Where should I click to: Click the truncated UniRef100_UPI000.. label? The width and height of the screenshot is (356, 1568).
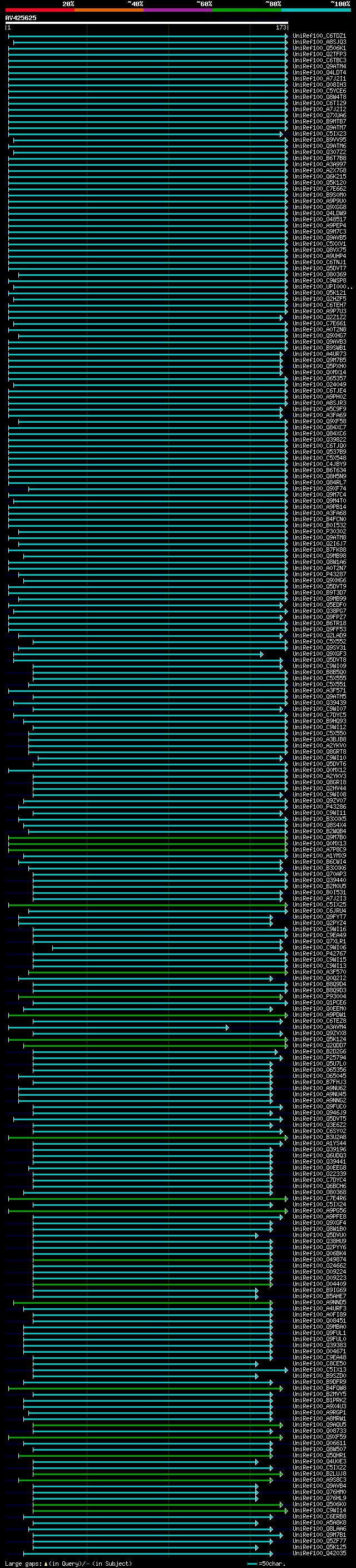pyautogui.click(x=323, y=286)
